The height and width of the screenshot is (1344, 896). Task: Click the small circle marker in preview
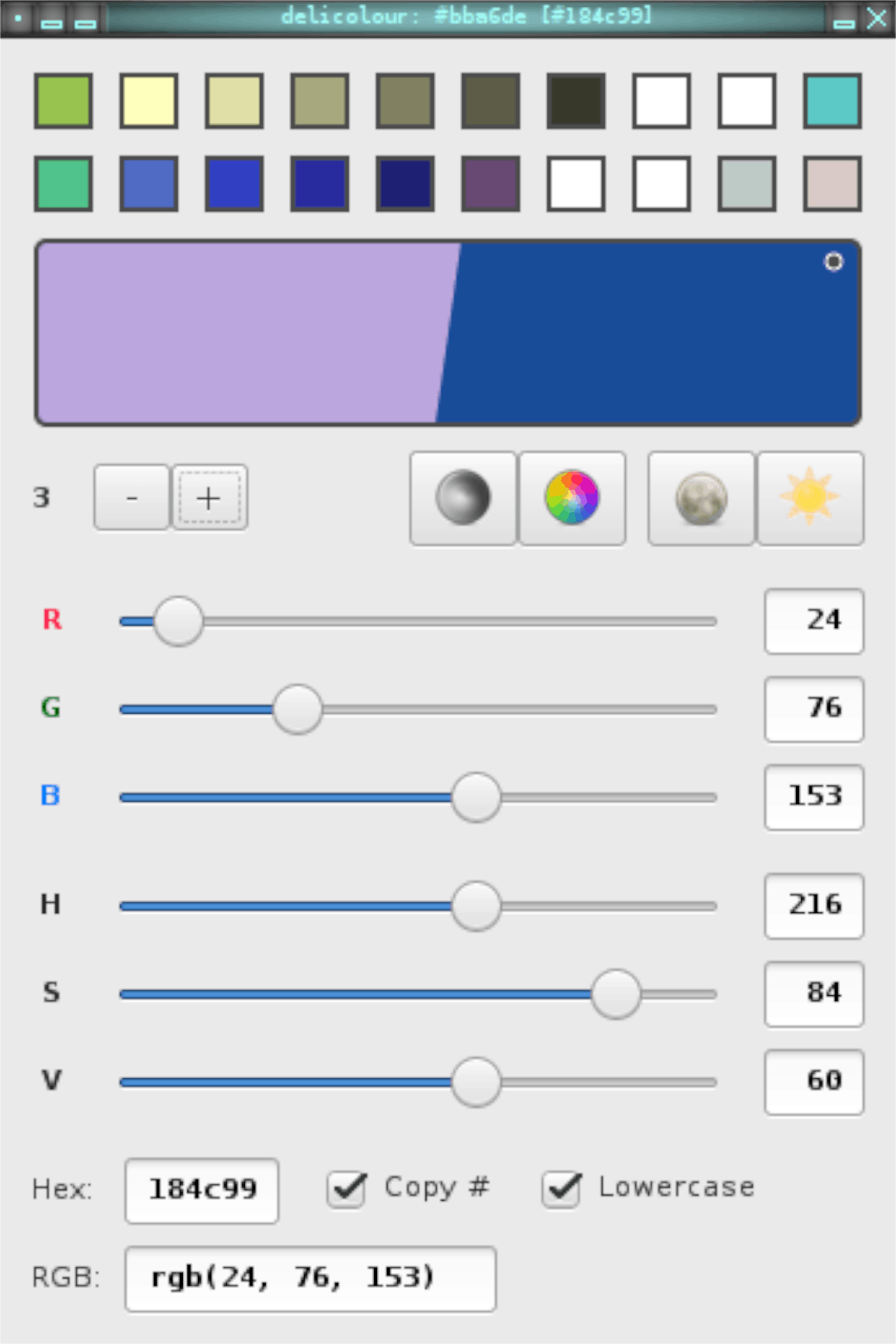pyautogui.click(x=833, y=262)
